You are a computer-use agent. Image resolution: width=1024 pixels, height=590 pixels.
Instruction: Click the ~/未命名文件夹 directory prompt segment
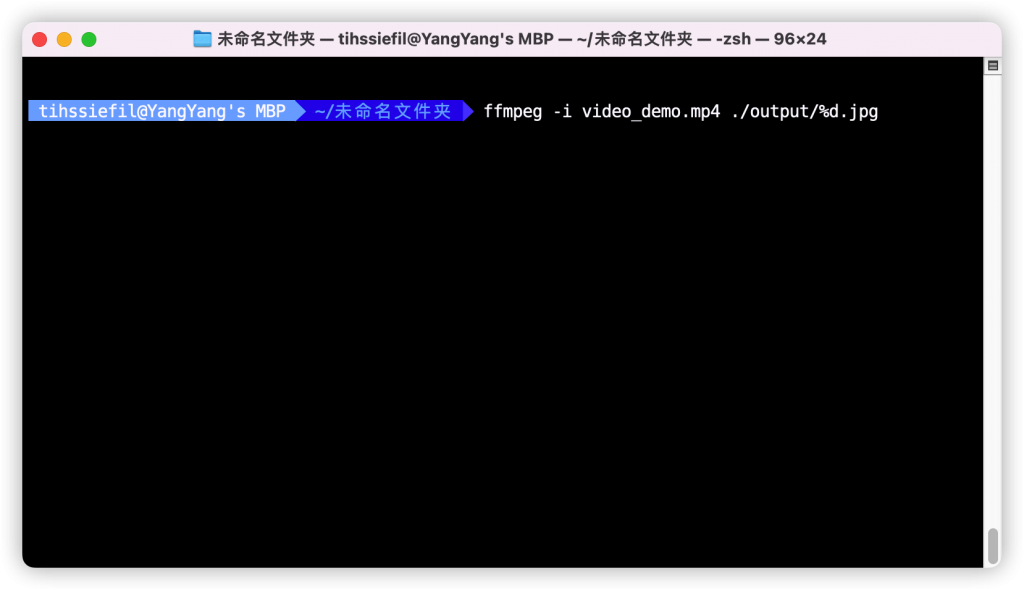[383, 111]
